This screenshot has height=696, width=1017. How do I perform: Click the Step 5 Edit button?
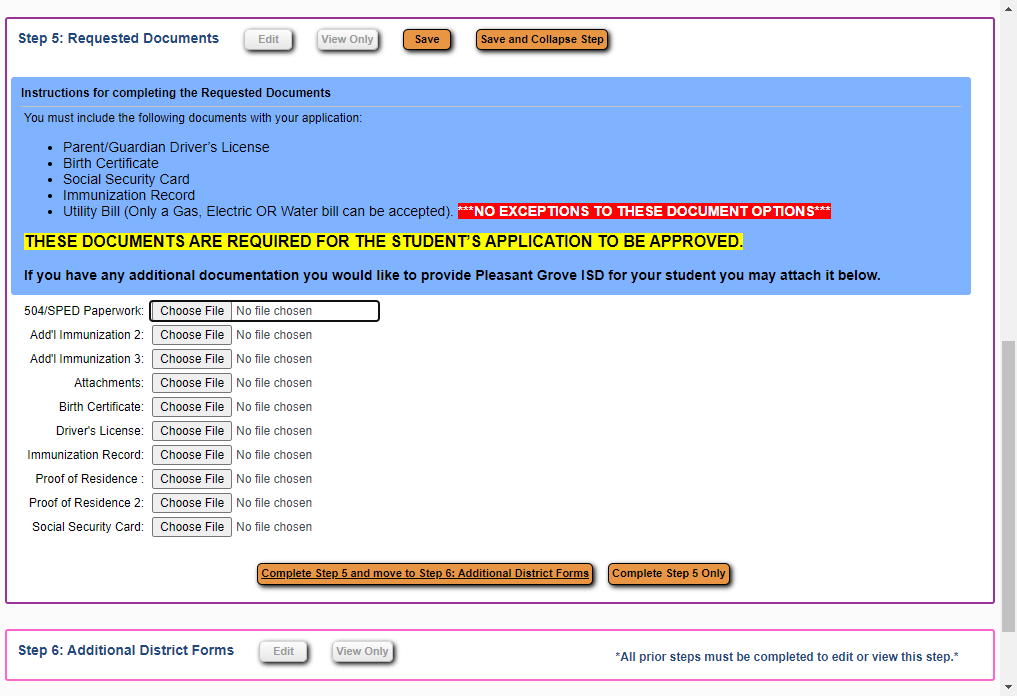tap(268, 40)
